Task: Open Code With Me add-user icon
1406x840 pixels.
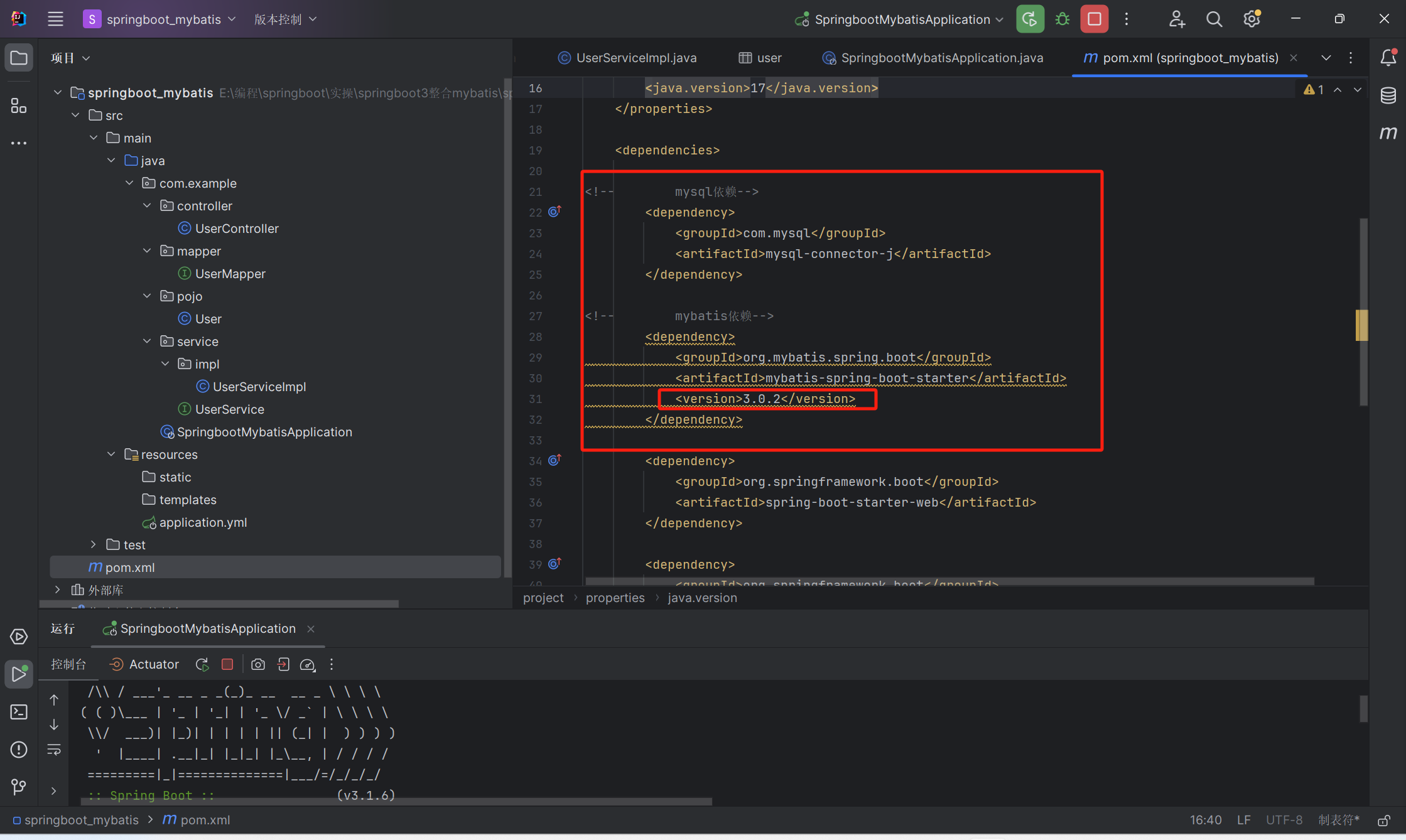Action: pyautogui.click(x=1177, y=19)
